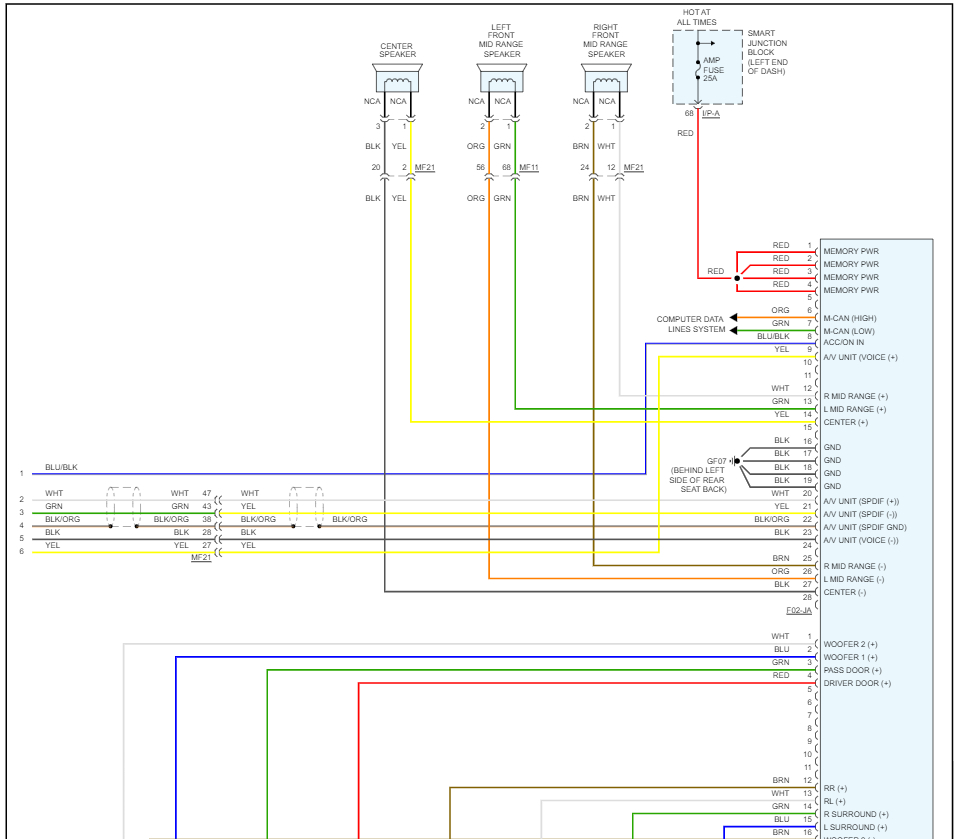Select the L SURROUND (+) label

point(855,827)
